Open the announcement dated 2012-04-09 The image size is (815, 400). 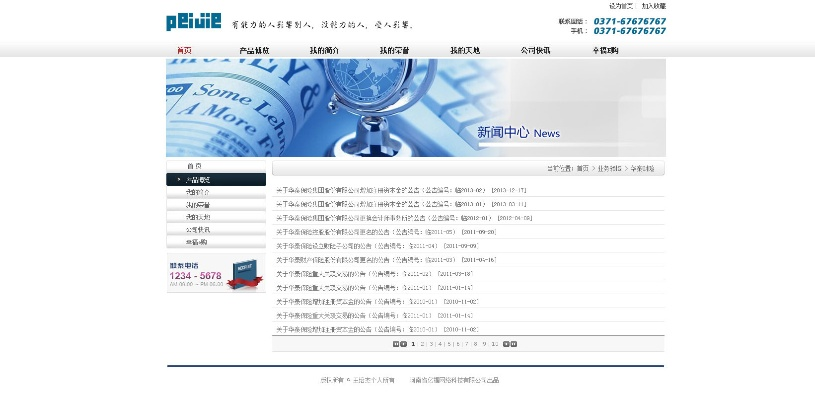coord(380,217)
